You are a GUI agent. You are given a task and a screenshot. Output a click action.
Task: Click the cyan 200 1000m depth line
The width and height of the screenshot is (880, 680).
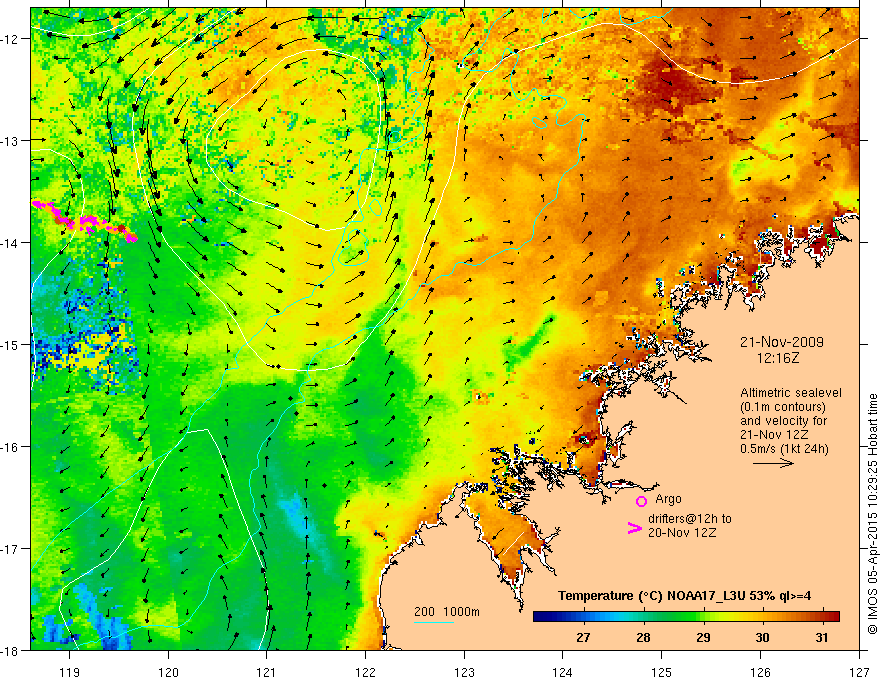pyautogui.click(x=433, y=622)
